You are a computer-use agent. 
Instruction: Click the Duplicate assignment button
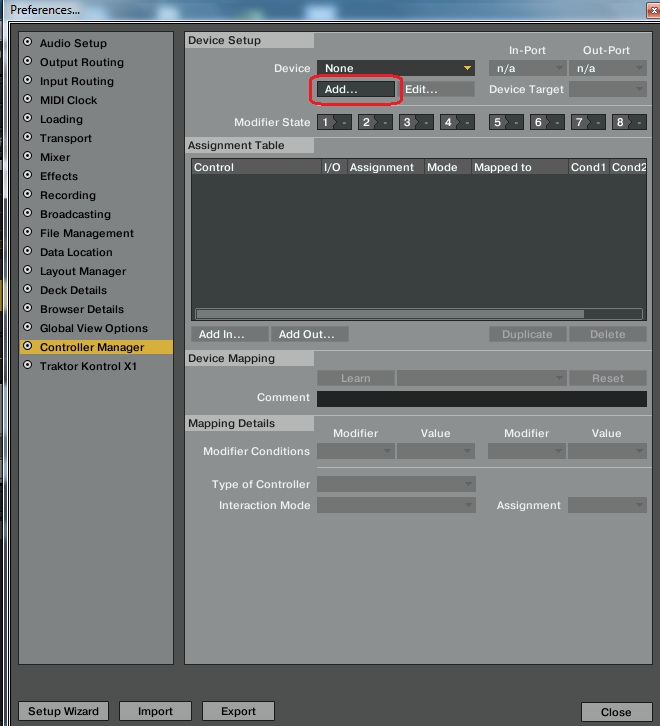[x=528, y=334]
